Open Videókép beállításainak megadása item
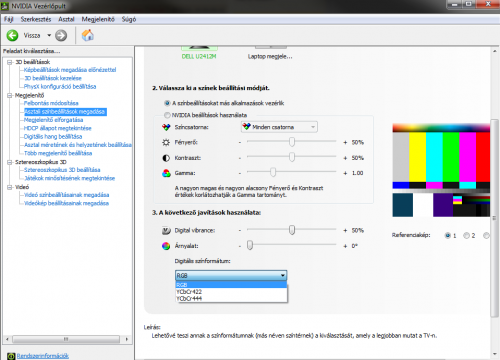The height and width of the screenshot is (360, 500). pos(66,203)
